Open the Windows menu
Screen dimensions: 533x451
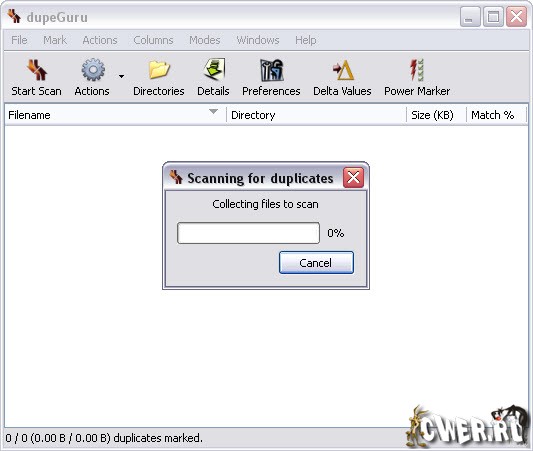coord(258,40)
